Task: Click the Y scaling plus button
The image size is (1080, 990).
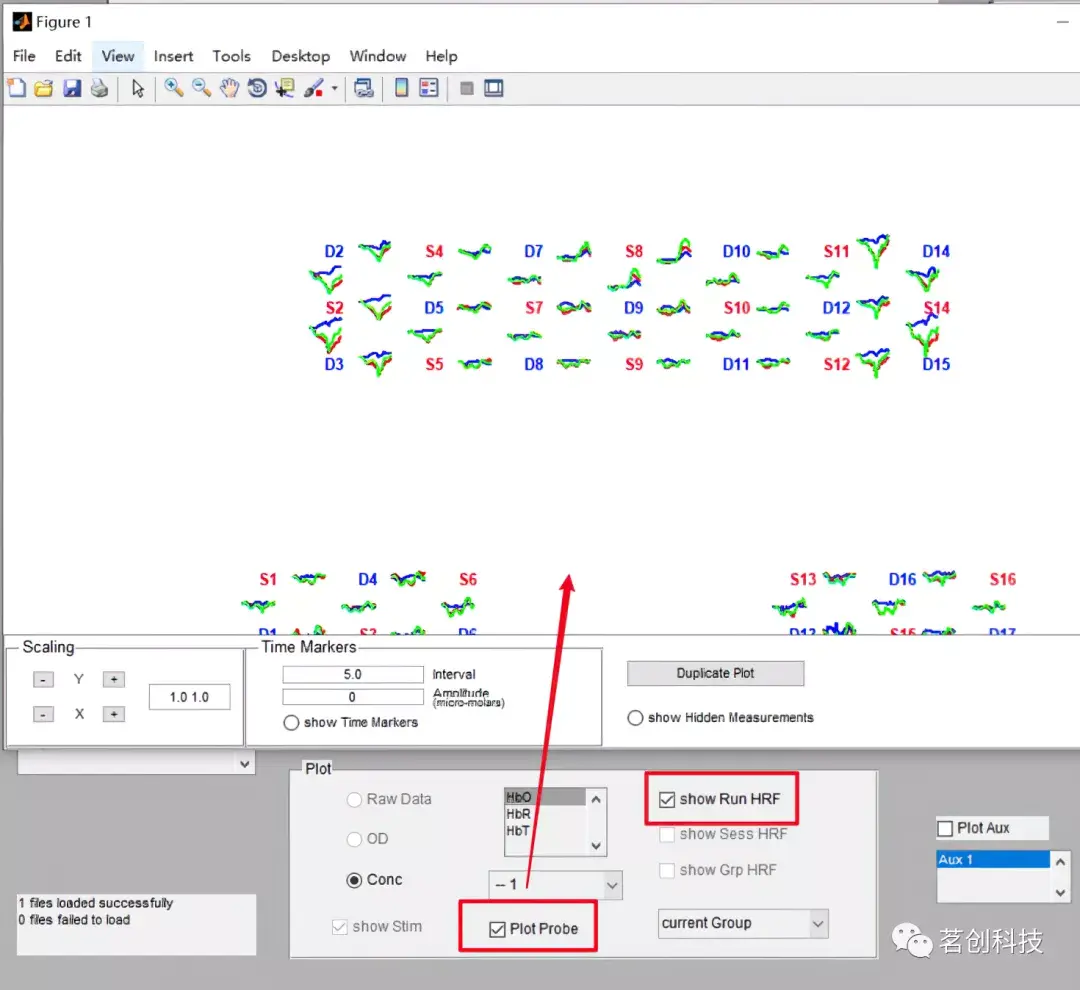Action: 114,679
